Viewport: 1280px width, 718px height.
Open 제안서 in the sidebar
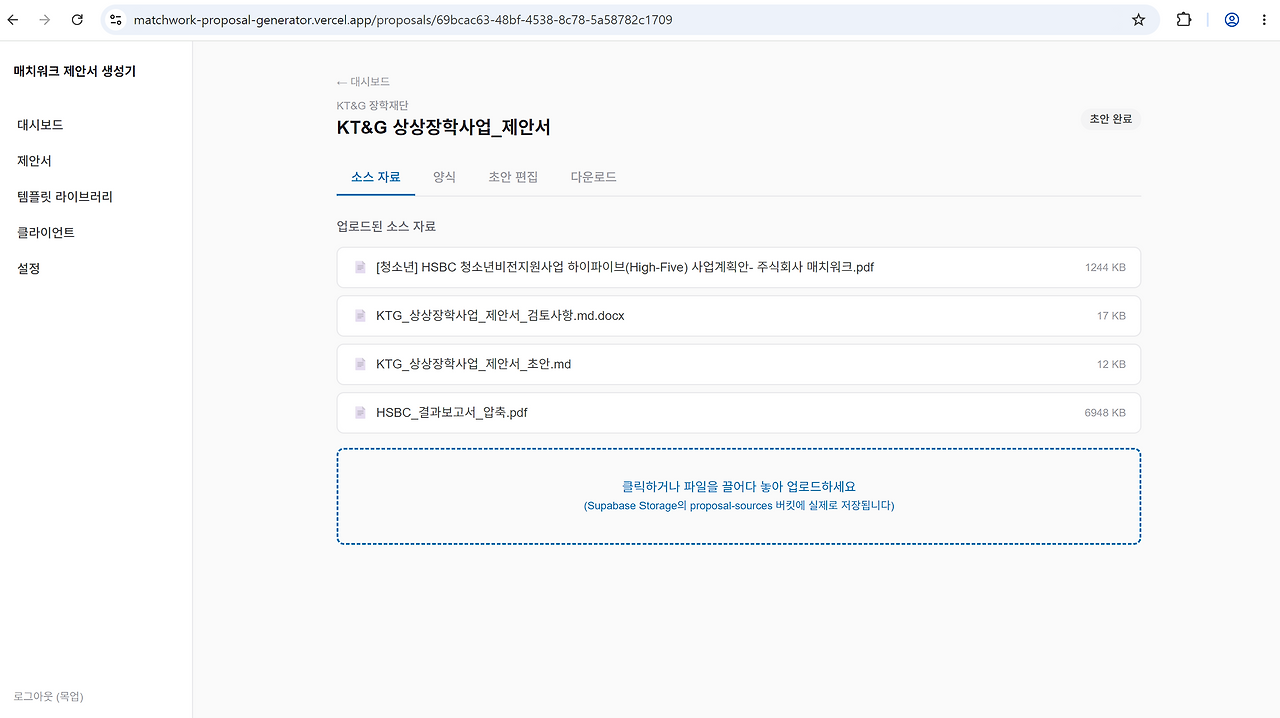coord(34,161)
